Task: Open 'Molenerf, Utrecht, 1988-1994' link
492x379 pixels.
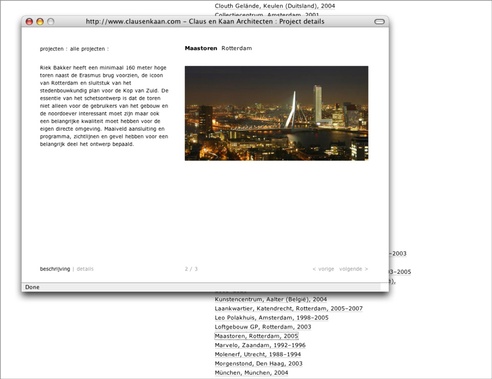Action: click(x=258, y=354)
